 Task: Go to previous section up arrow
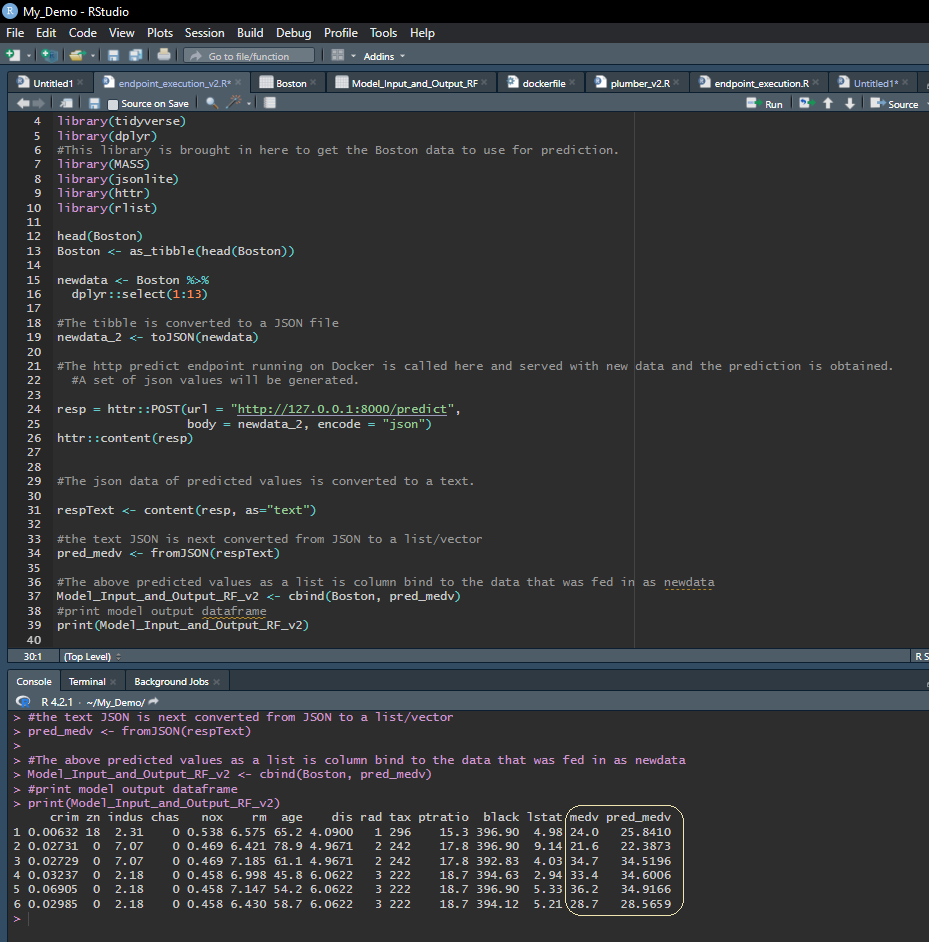tap(828, 103)
